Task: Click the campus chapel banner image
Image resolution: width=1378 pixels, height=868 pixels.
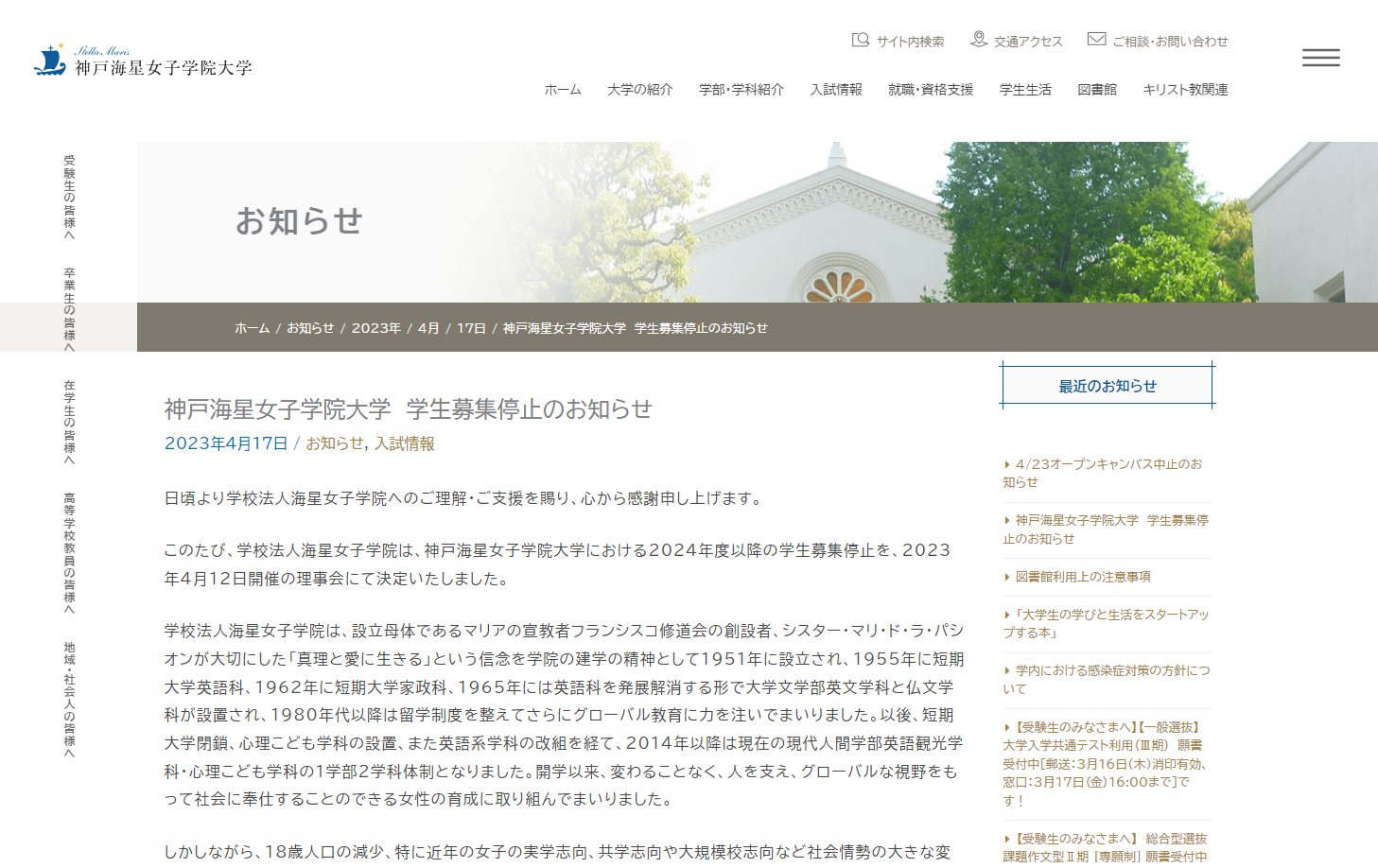Action: point(758,222)
